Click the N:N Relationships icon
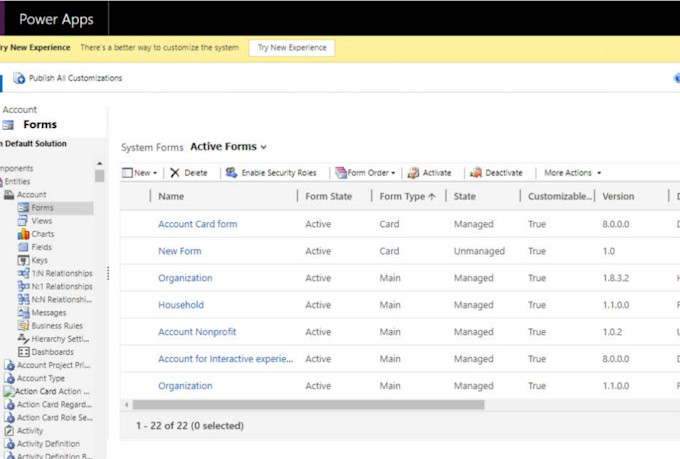The image size is (680, 459). (23, 299)
